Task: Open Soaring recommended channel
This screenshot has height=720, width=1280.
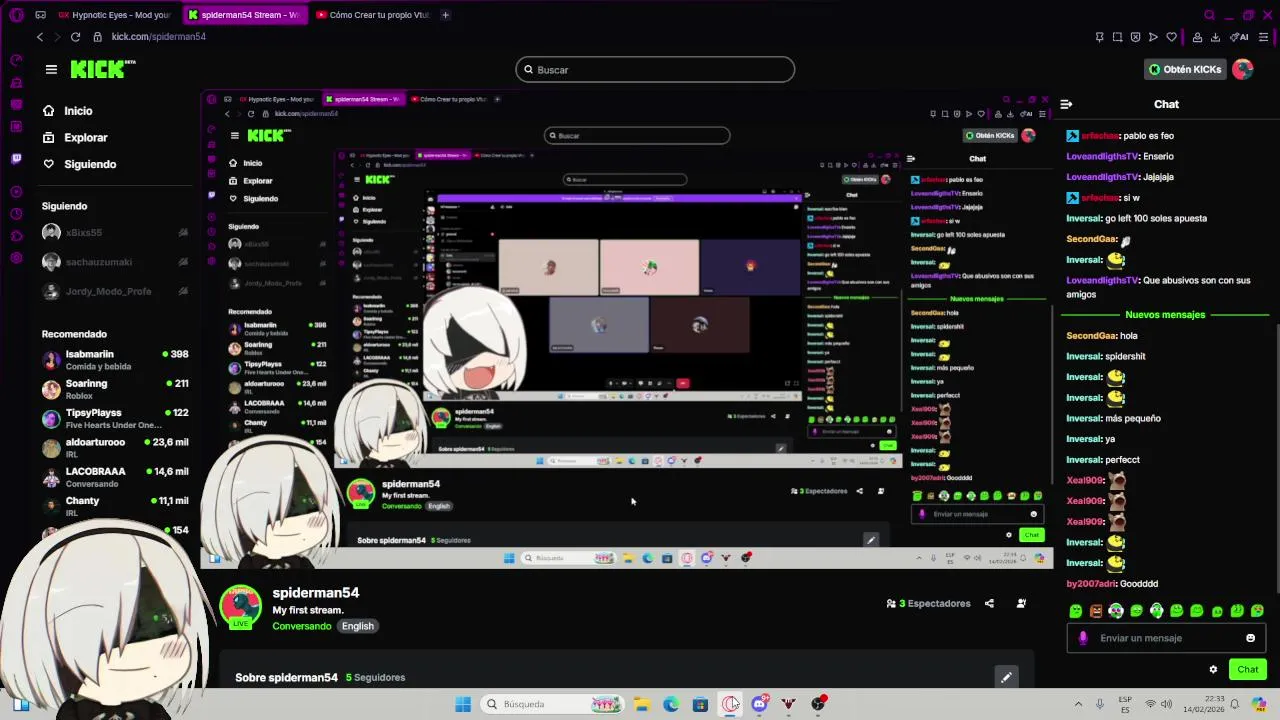Action: tap(115, 389)
